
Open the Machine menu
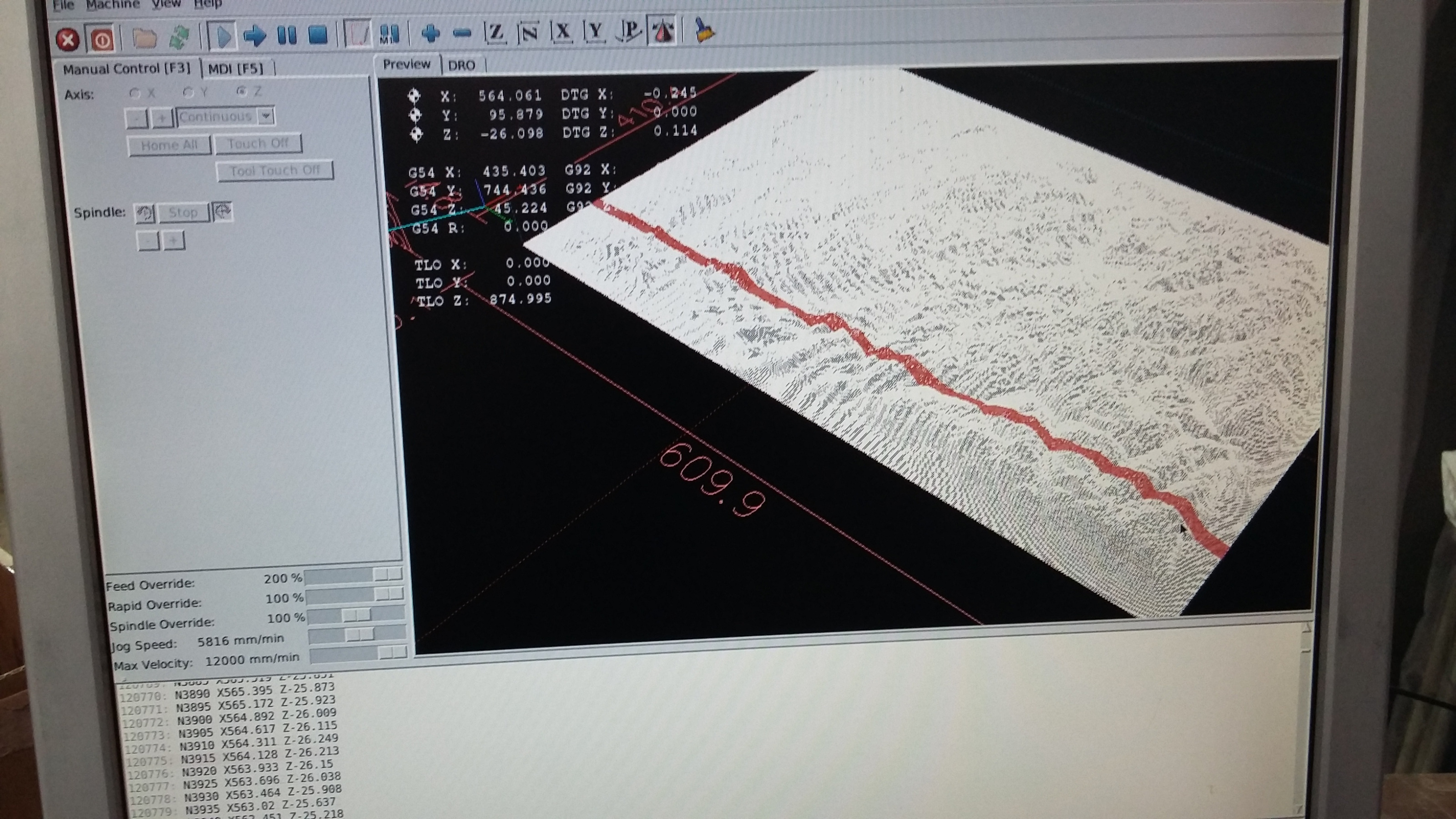(x=112, y=5)
